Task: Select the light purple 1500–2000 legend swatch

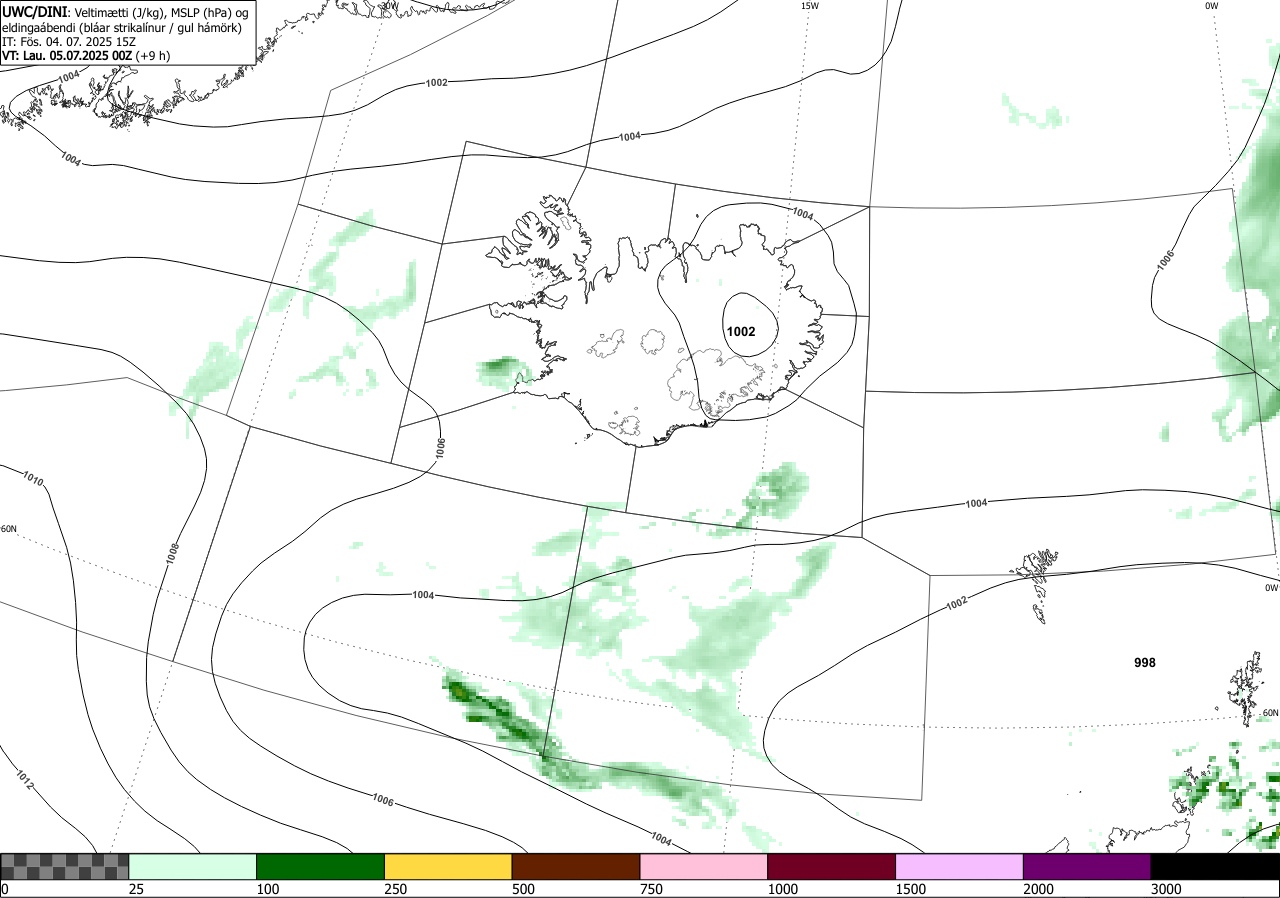Action: pos(960,866)
